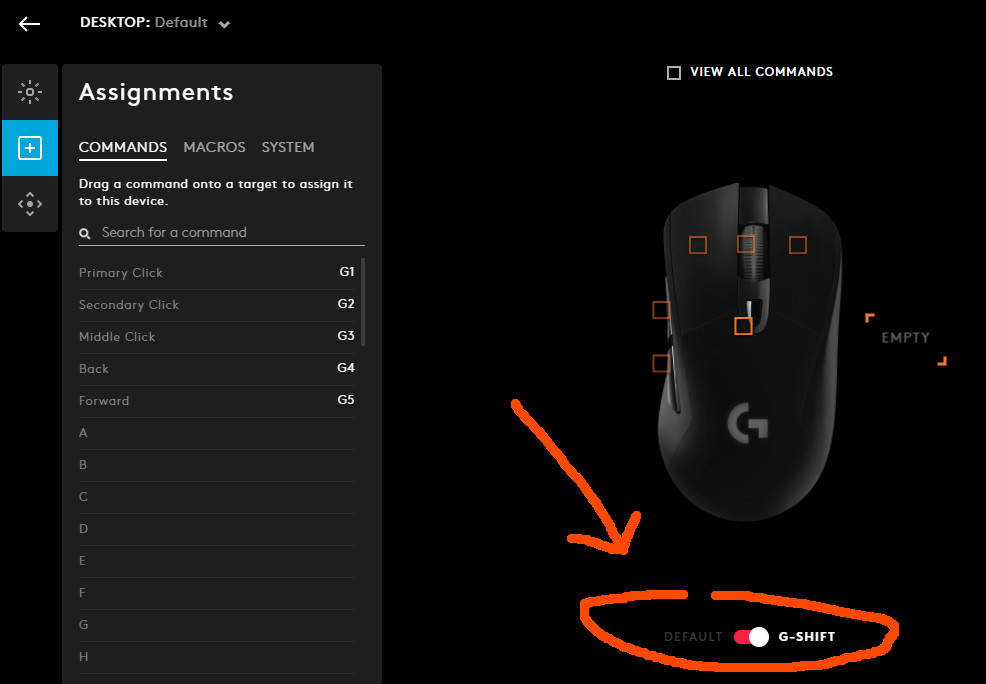Select the DPI button marker below scroll wheel

[x=742, y=326]
